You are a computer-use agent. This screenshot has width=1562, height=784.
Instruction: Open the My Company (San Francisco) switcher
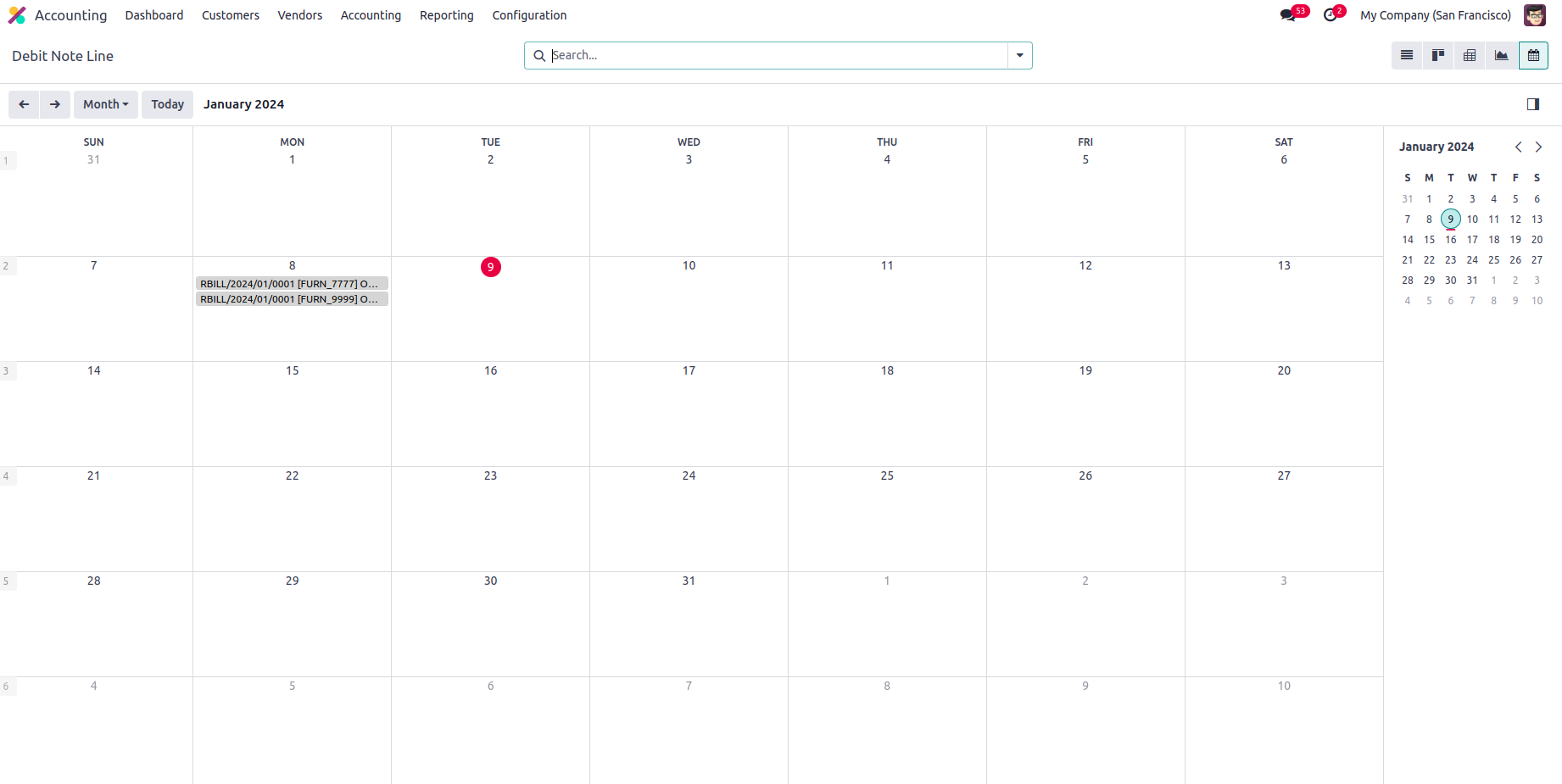pyautogui.click(x=1436, y=15)
